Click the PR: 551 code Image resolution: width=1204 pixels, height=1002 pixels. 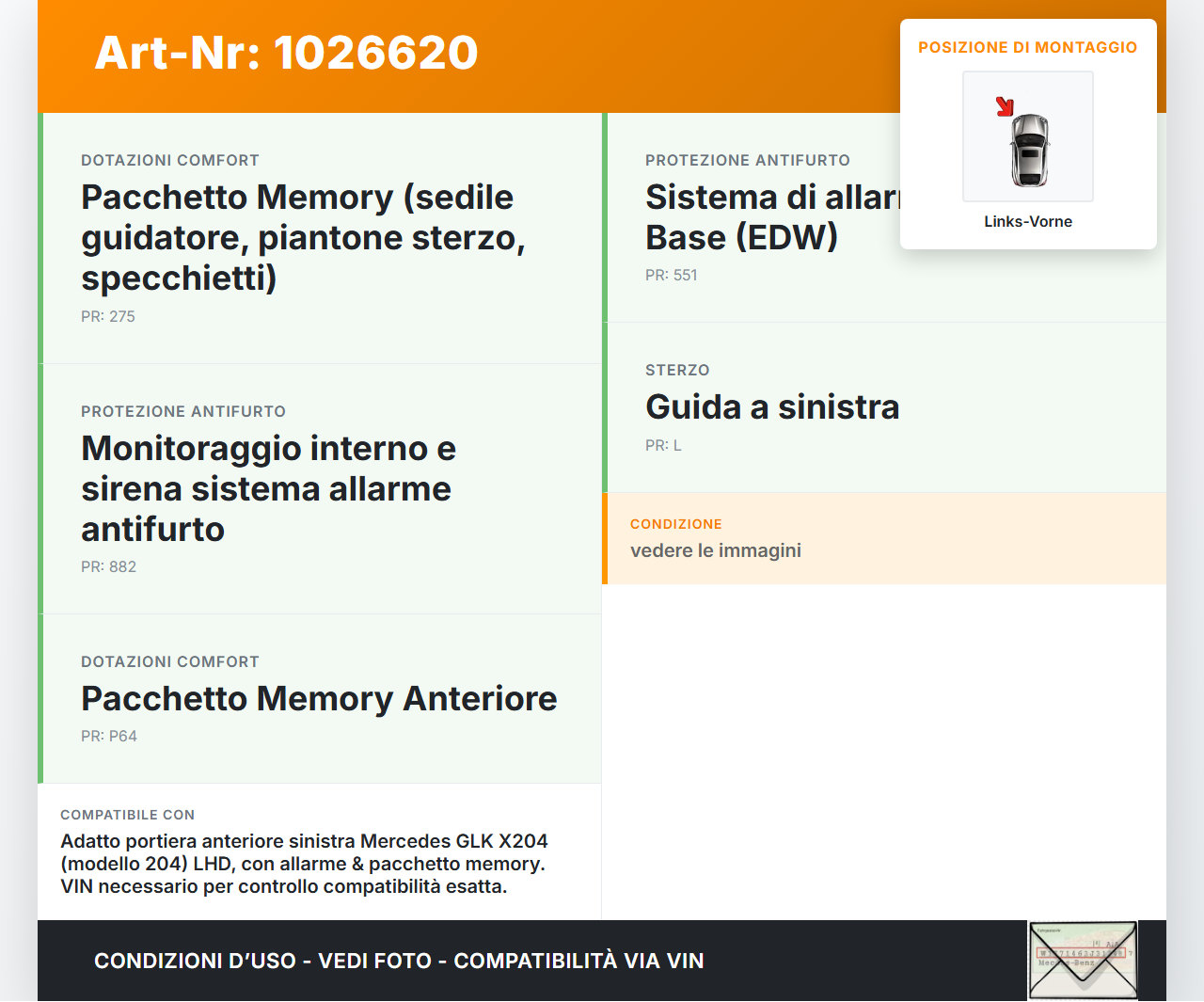[672, 276]
